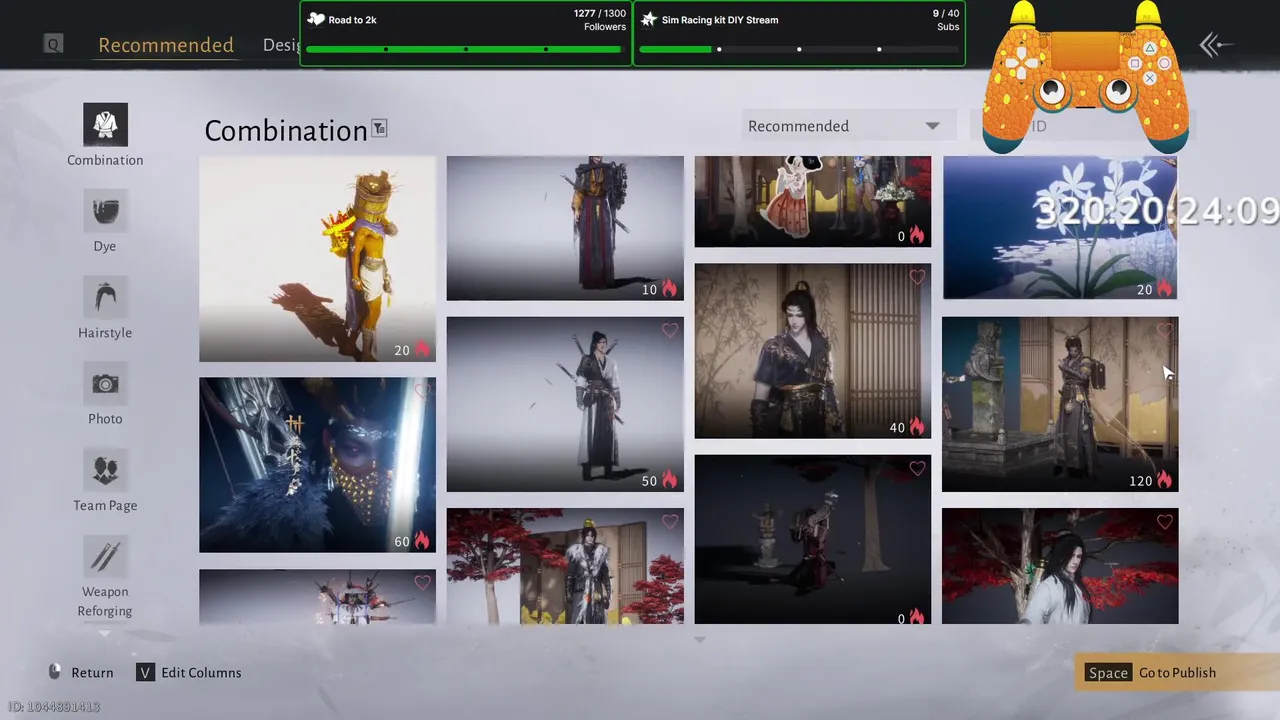This screenshot has width=1280, height=720.
Task: Open the Photo camera icon
Action: coord(105,384)
